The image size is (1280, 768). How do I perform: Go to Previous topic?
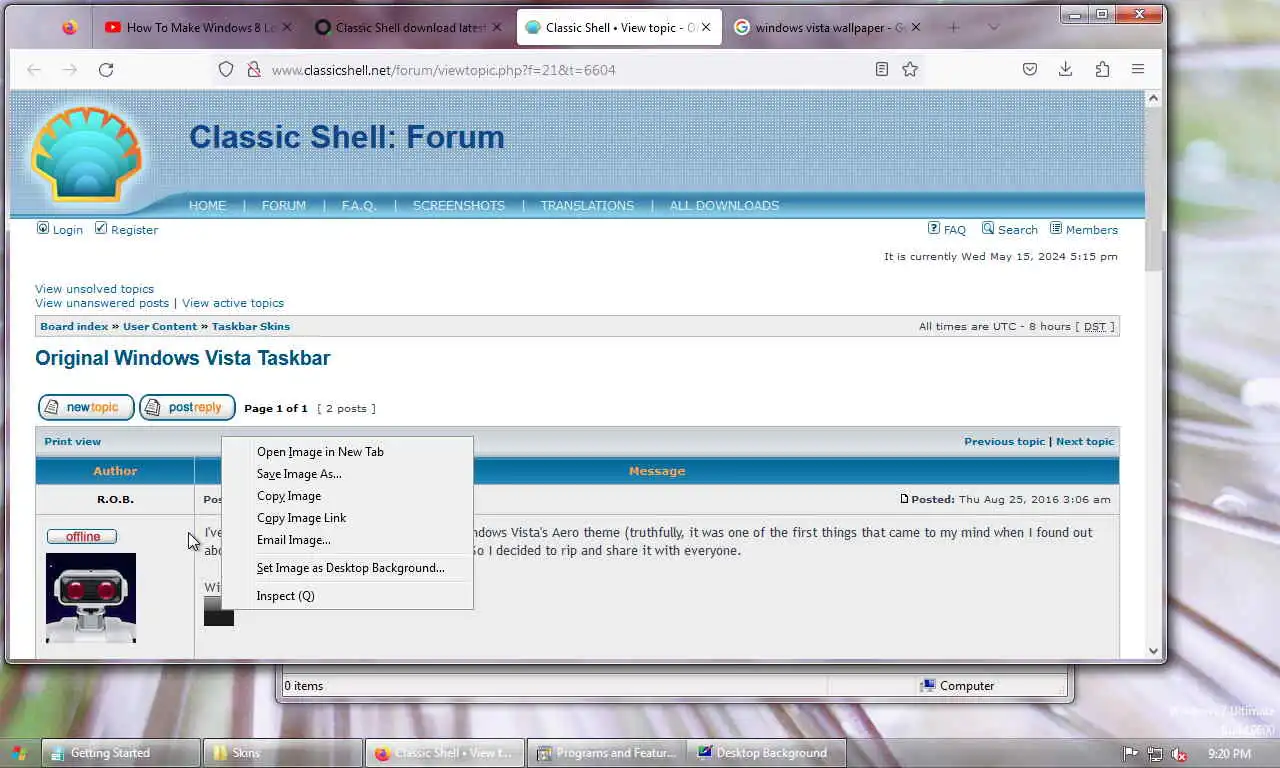click(x=1004, y=441)
